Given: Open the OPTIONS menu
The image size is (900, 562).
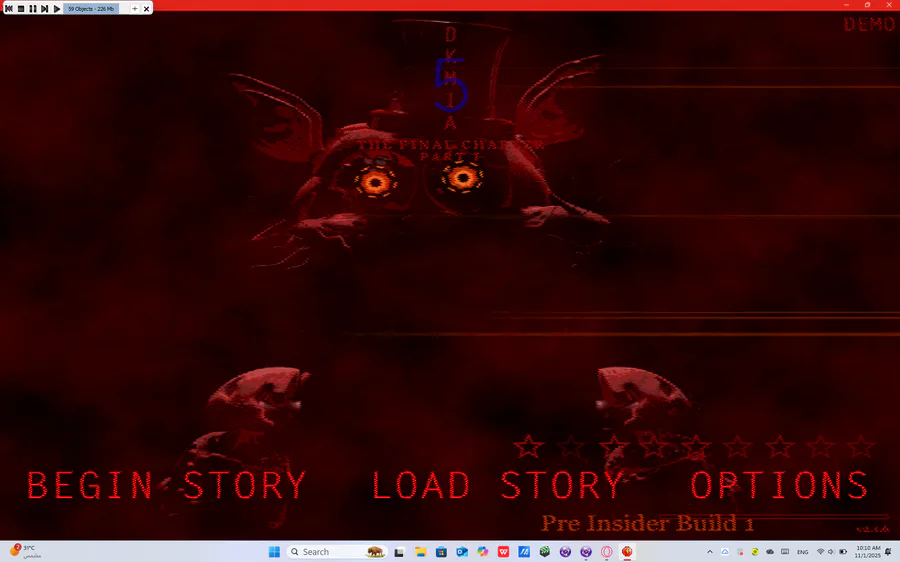Looking at the screenshot, I should click(779, 485).
